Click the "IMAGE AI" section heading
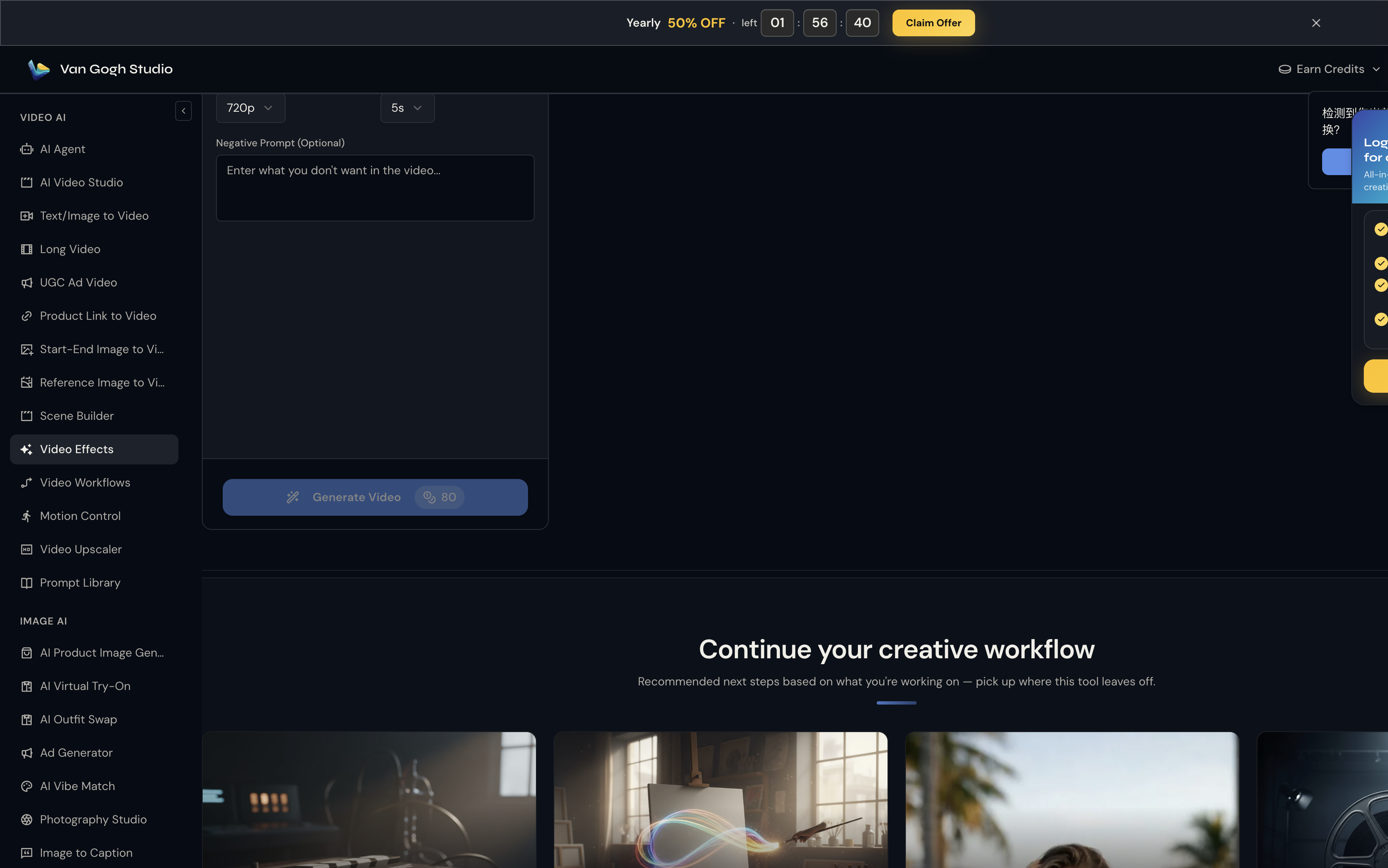This screenshot has width=1388, height=868. [44, 621]
